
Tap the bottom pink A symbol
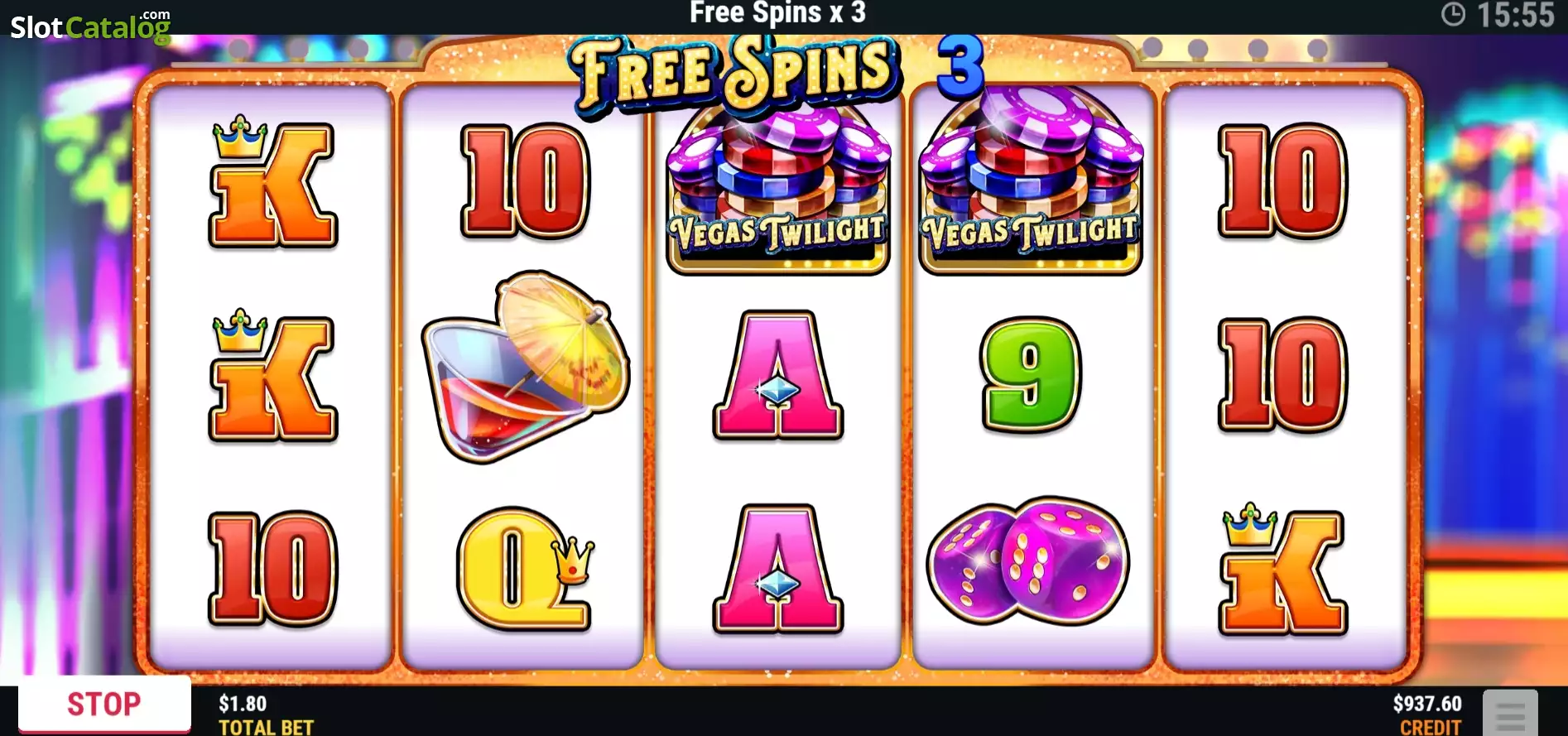777,569
